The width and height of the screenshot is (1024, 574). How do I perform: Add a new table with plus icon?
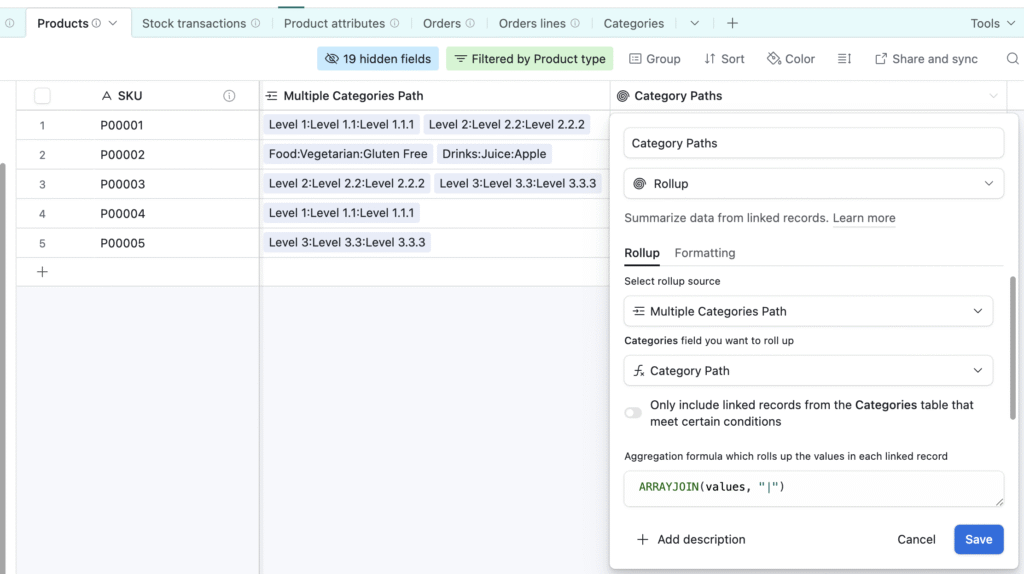coord(732,24)
